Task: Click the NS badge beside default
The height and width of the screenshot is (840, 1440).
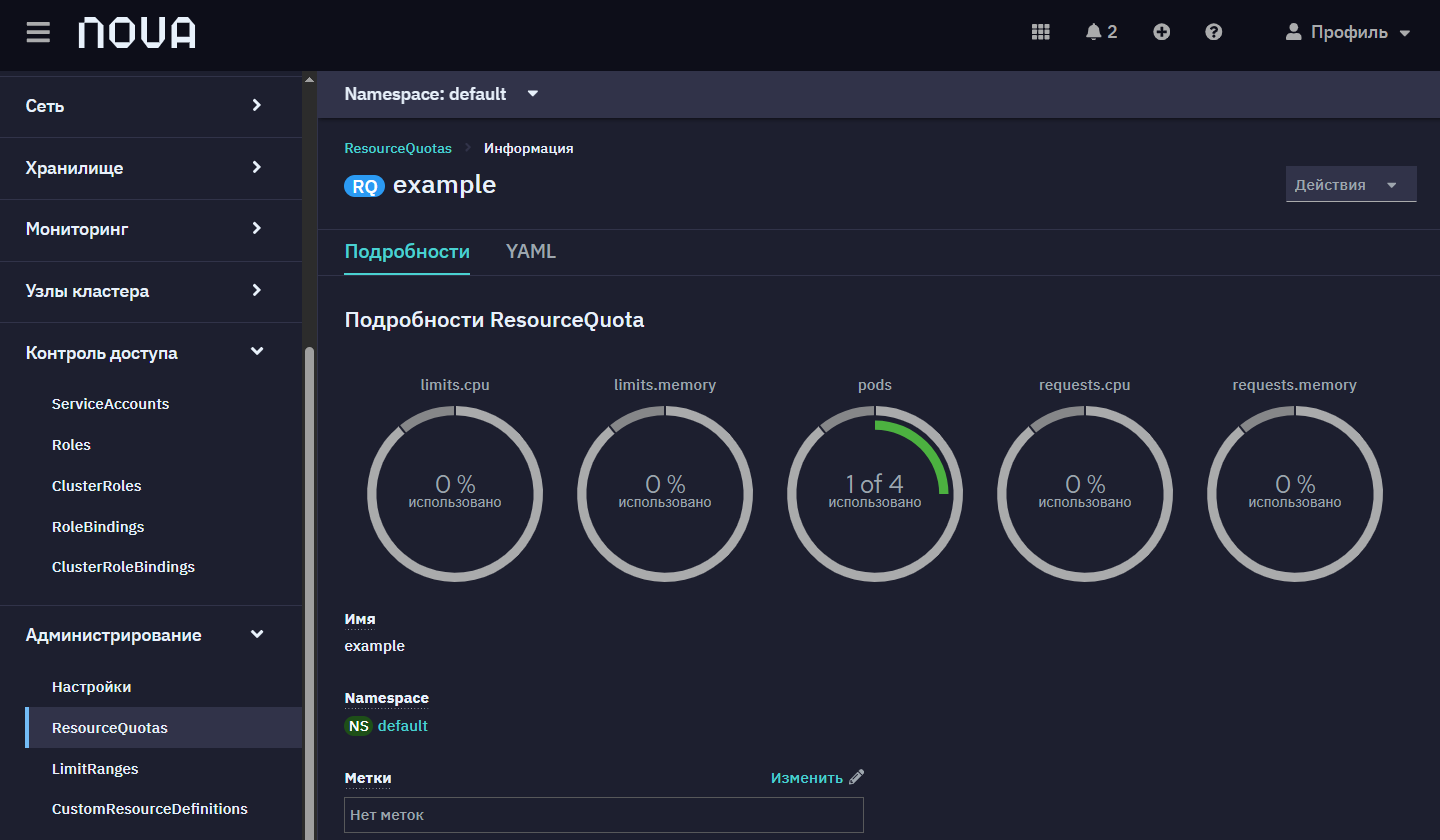Action: pyautogui.click(x=358, y=726)
